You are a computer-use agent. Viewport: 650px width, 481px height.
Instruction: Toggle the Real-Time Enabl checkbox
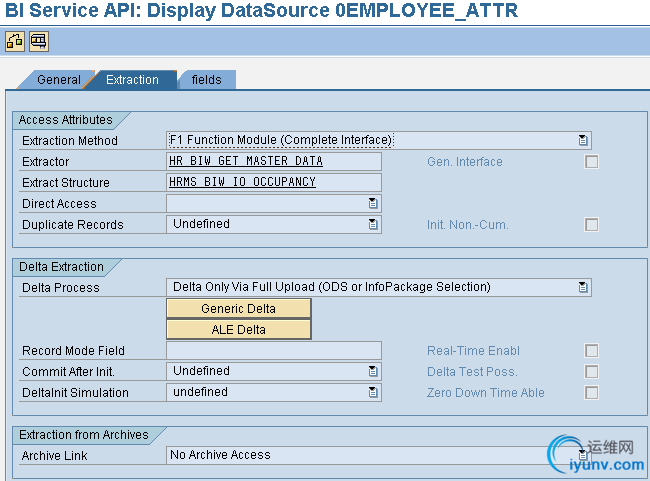pos(592,350)
